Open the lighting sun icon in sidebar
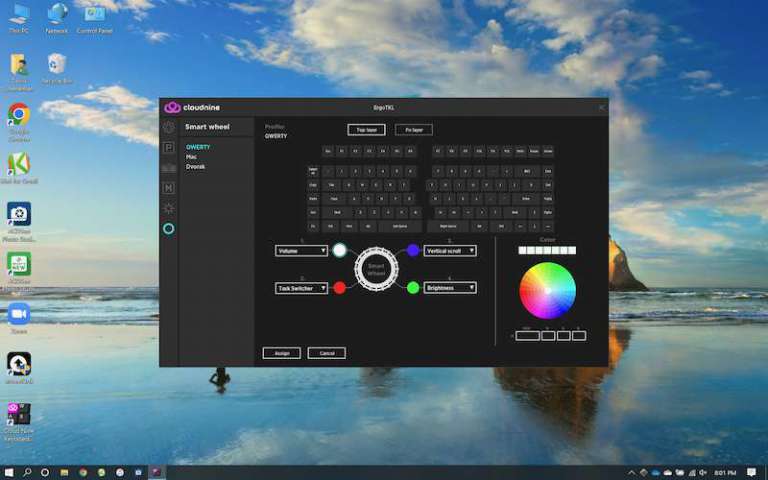 pos(168,208)
